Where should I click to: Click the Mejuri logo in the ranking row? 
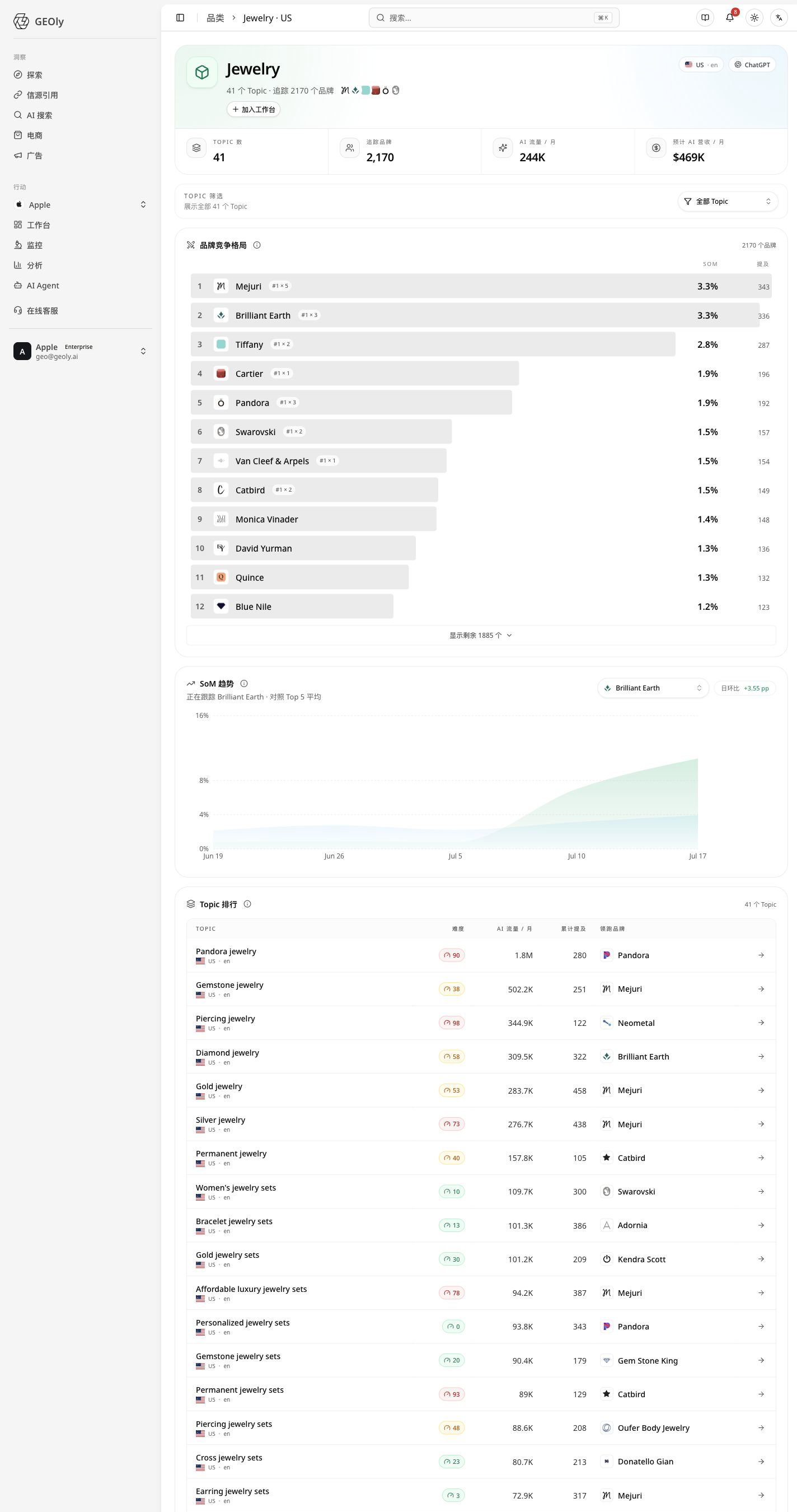pos(221,286)
